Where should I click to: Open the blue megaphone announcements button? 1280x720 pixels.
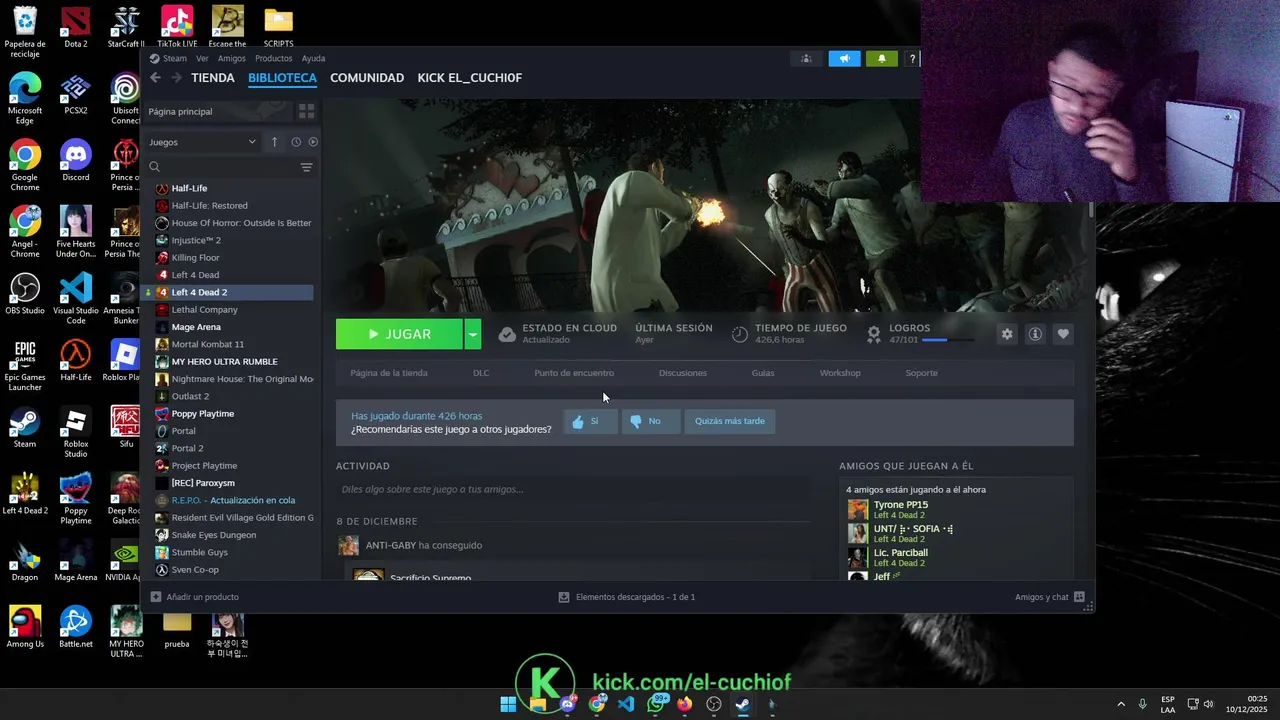coord(844,59)
